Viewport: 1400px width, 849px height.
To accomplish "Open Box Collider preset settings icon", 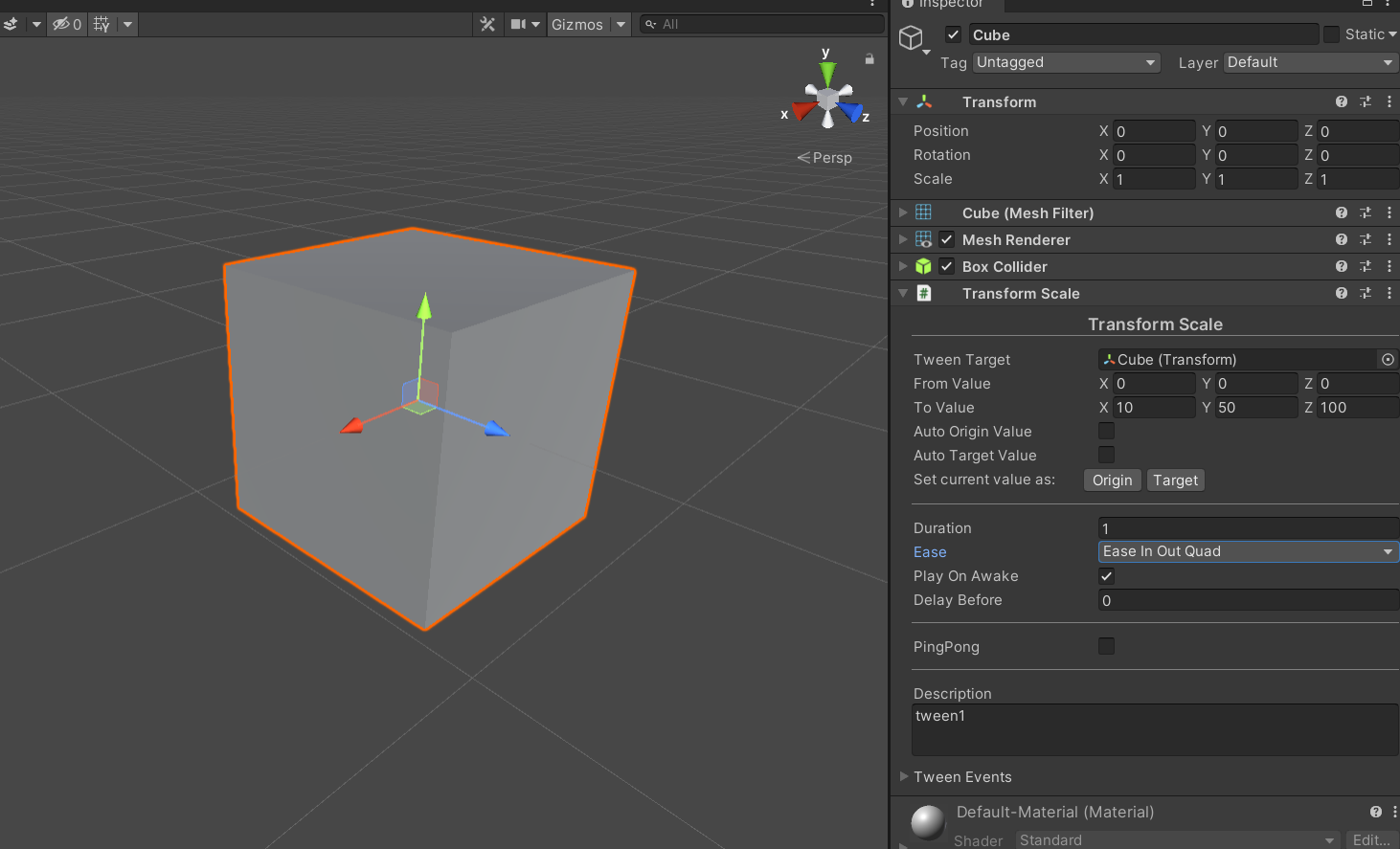I will click(x=1366, y=266).
